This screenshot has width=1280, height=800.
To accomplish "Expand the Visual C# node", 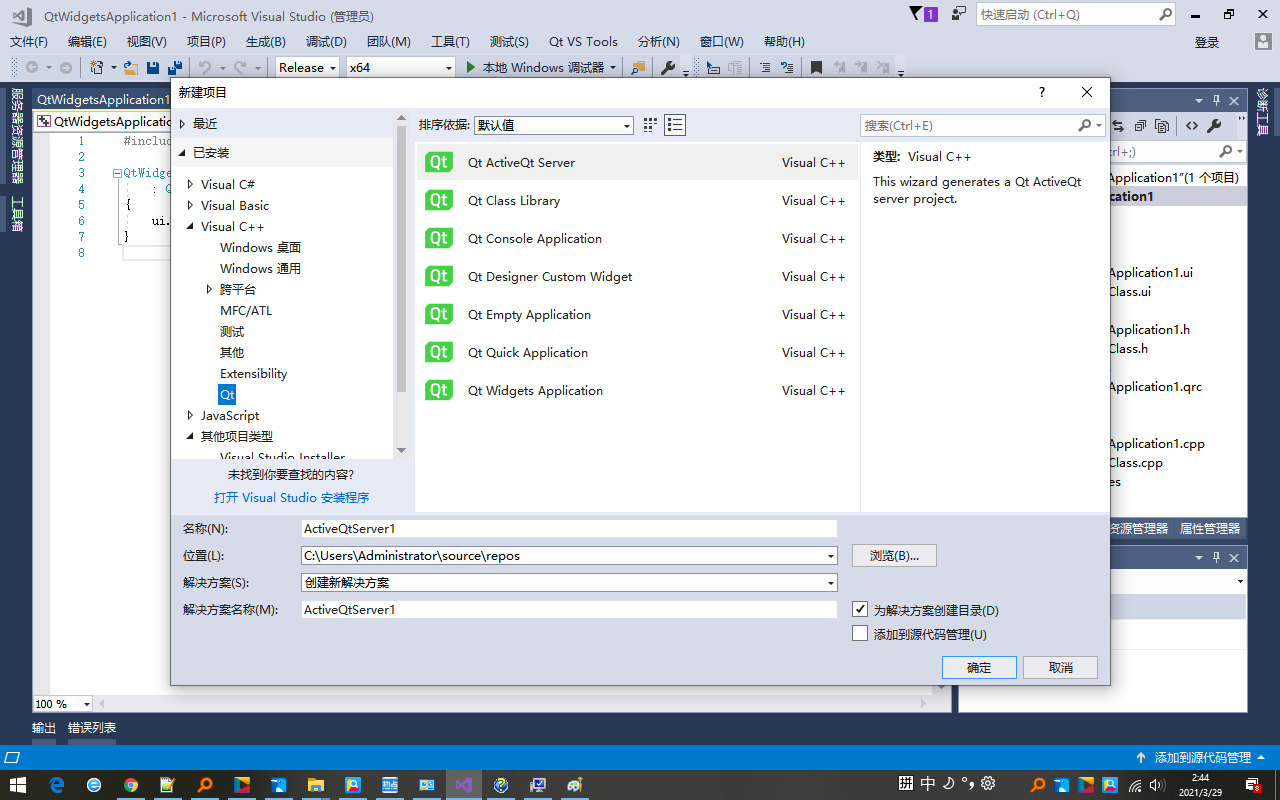I will pyautogui.click(x=191, y=185).
